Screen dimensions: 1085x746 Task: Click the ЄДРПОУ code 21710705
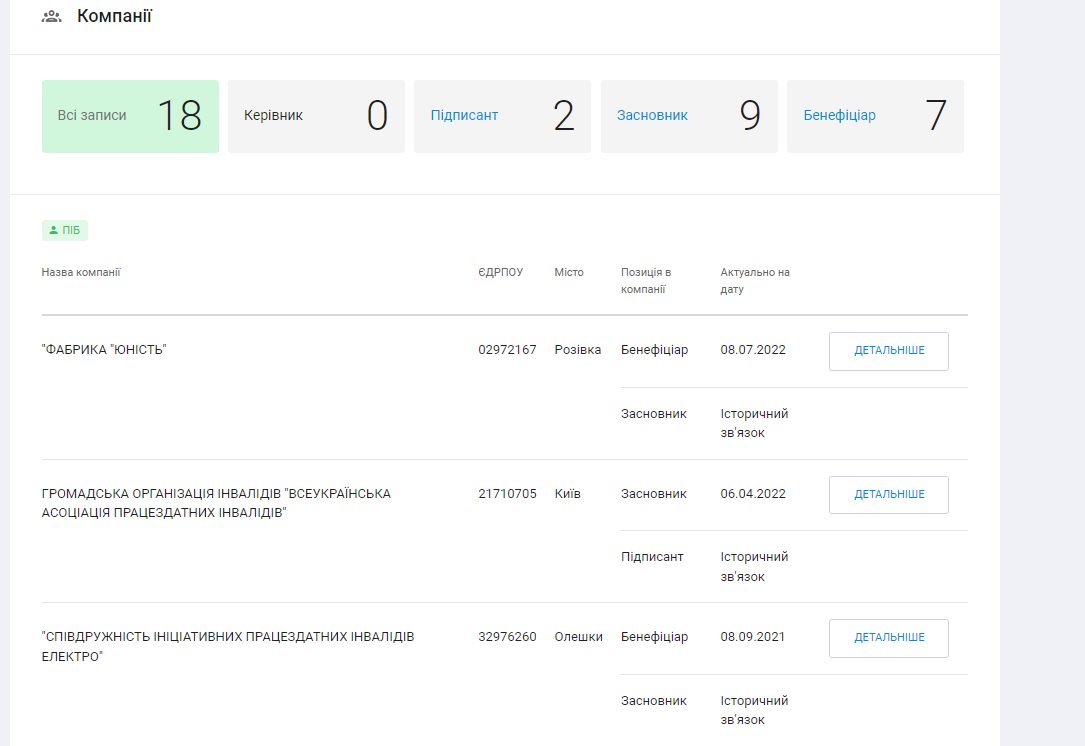click(507, 494)
